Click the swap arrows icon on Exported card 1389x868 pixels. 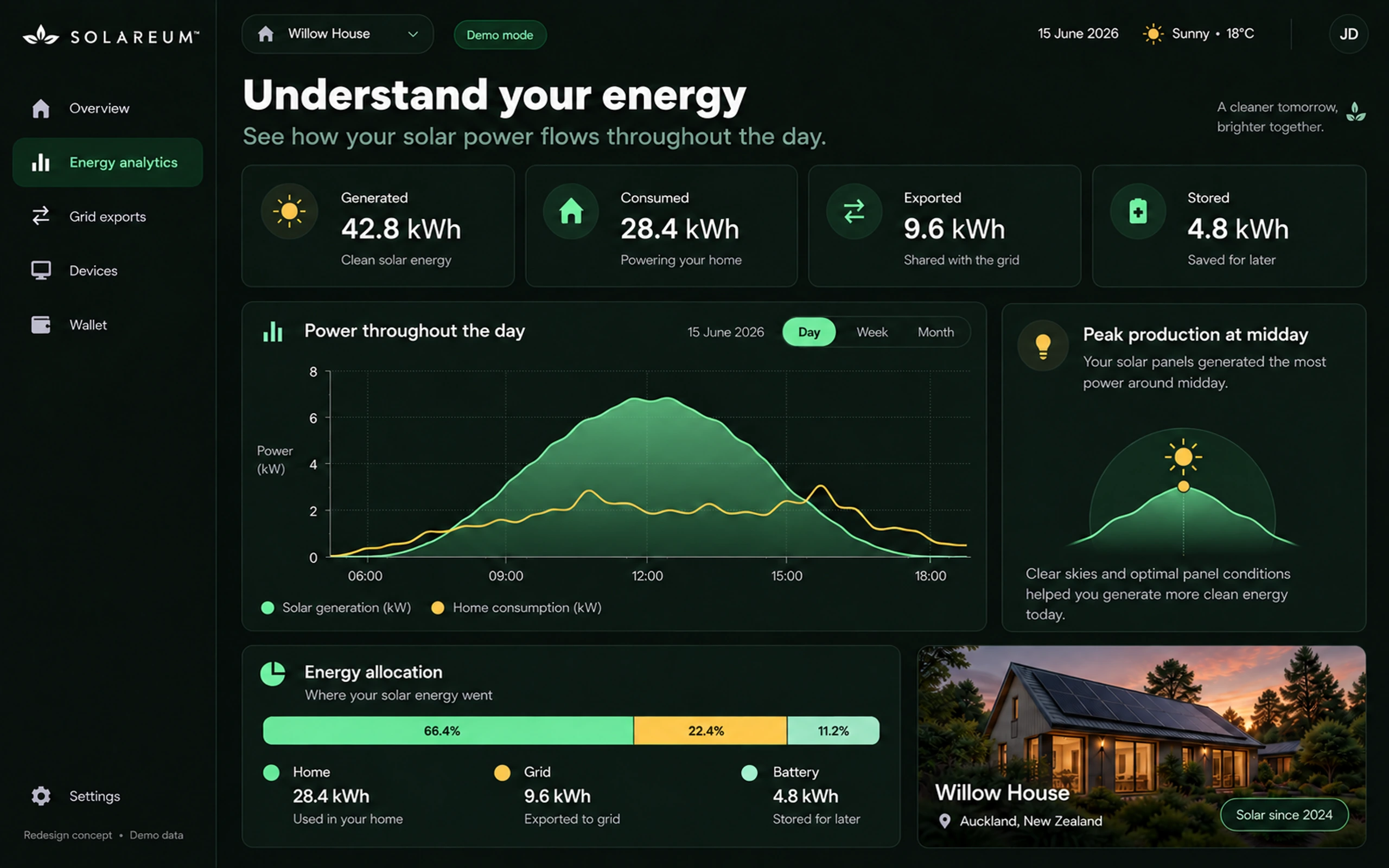[x=854, y=211]
